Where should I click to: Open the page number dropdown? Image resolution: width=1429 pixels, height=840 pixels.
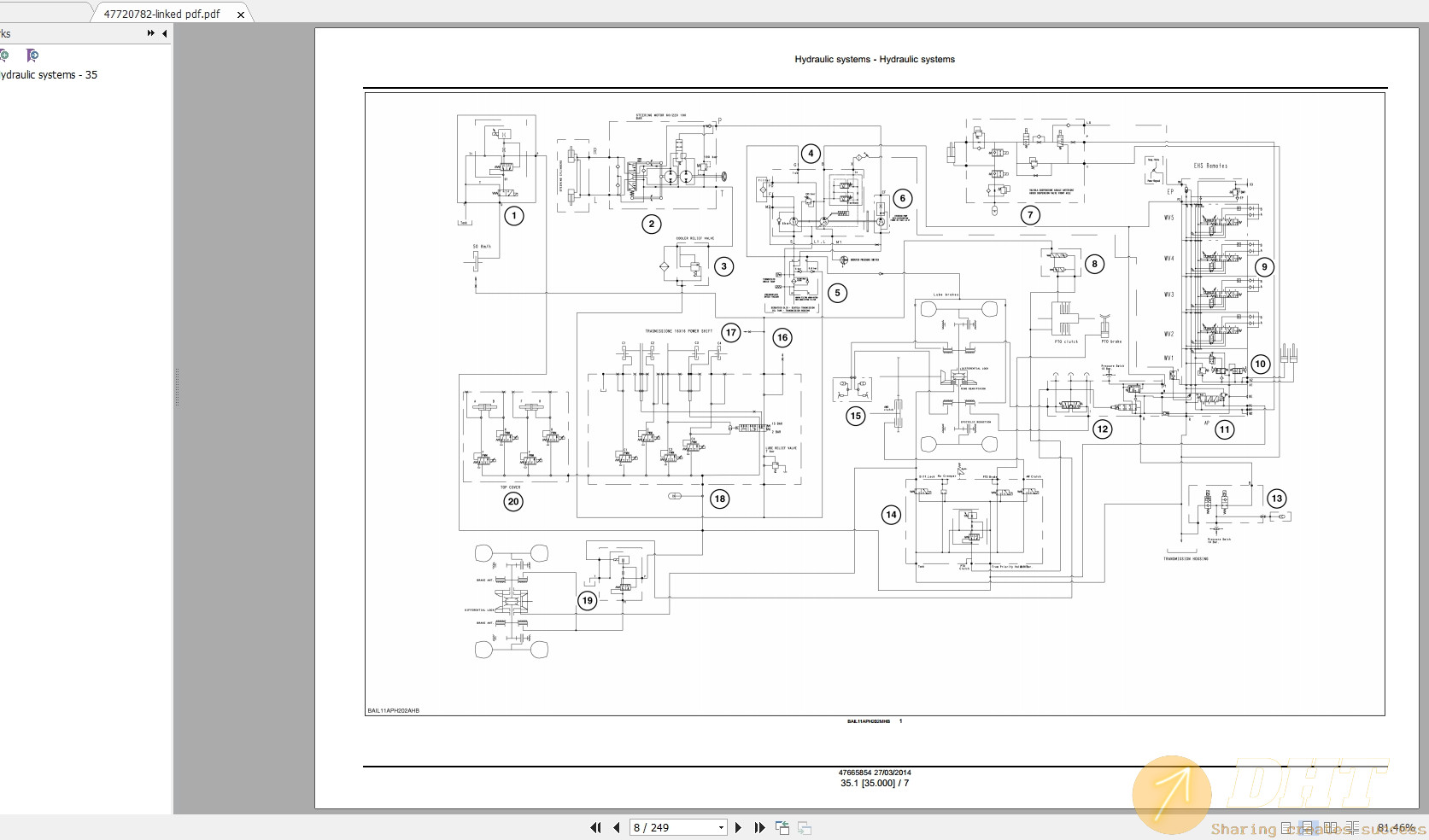pos(721,827)
